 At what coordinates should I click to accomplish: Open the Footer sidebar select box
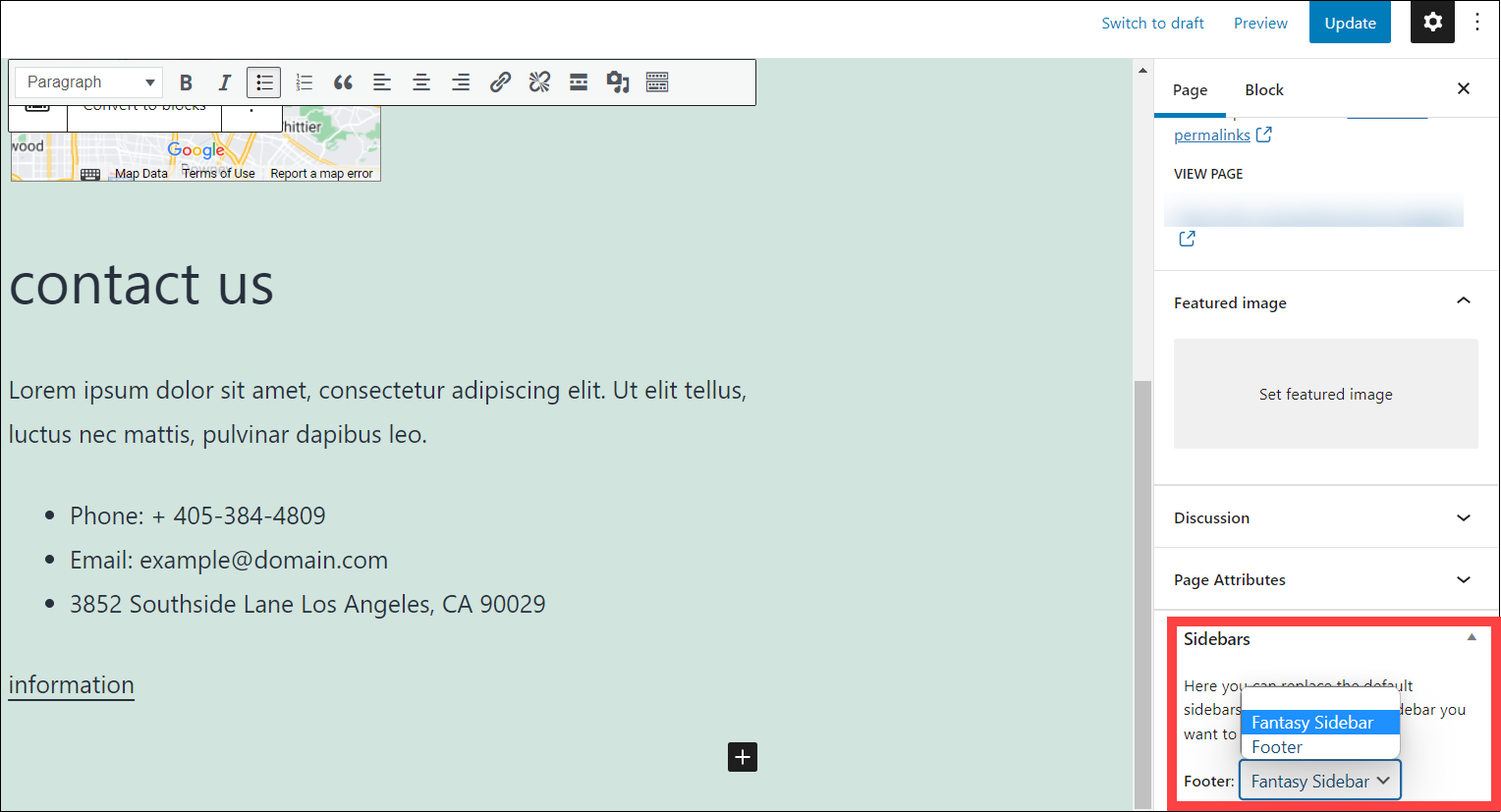(1320, 781)
